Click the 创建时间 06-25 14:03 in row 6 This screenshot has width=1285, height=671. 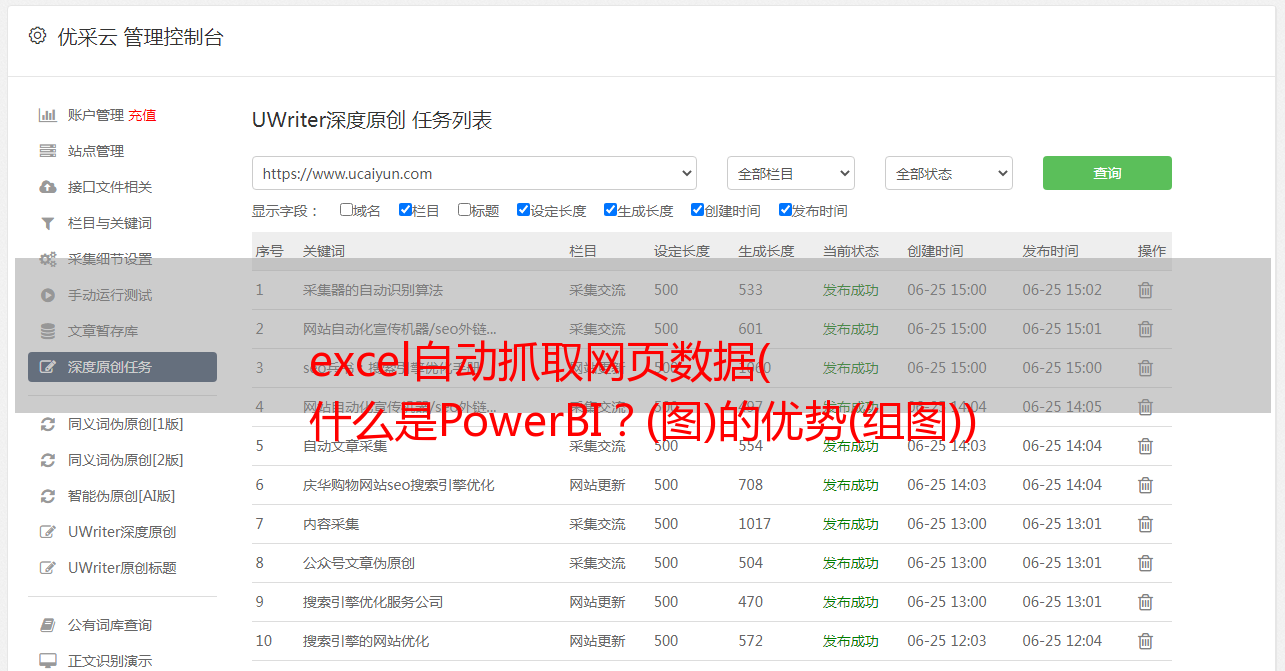(947, 485)
